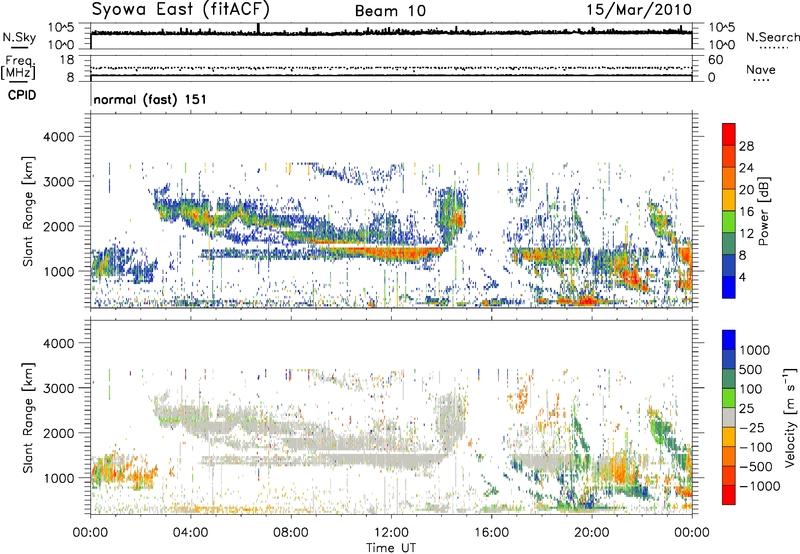The width and height of the screenshot is (800, 554).
Task: Click the "Freq. [MHz]" axis label
Action: point(18,67)
